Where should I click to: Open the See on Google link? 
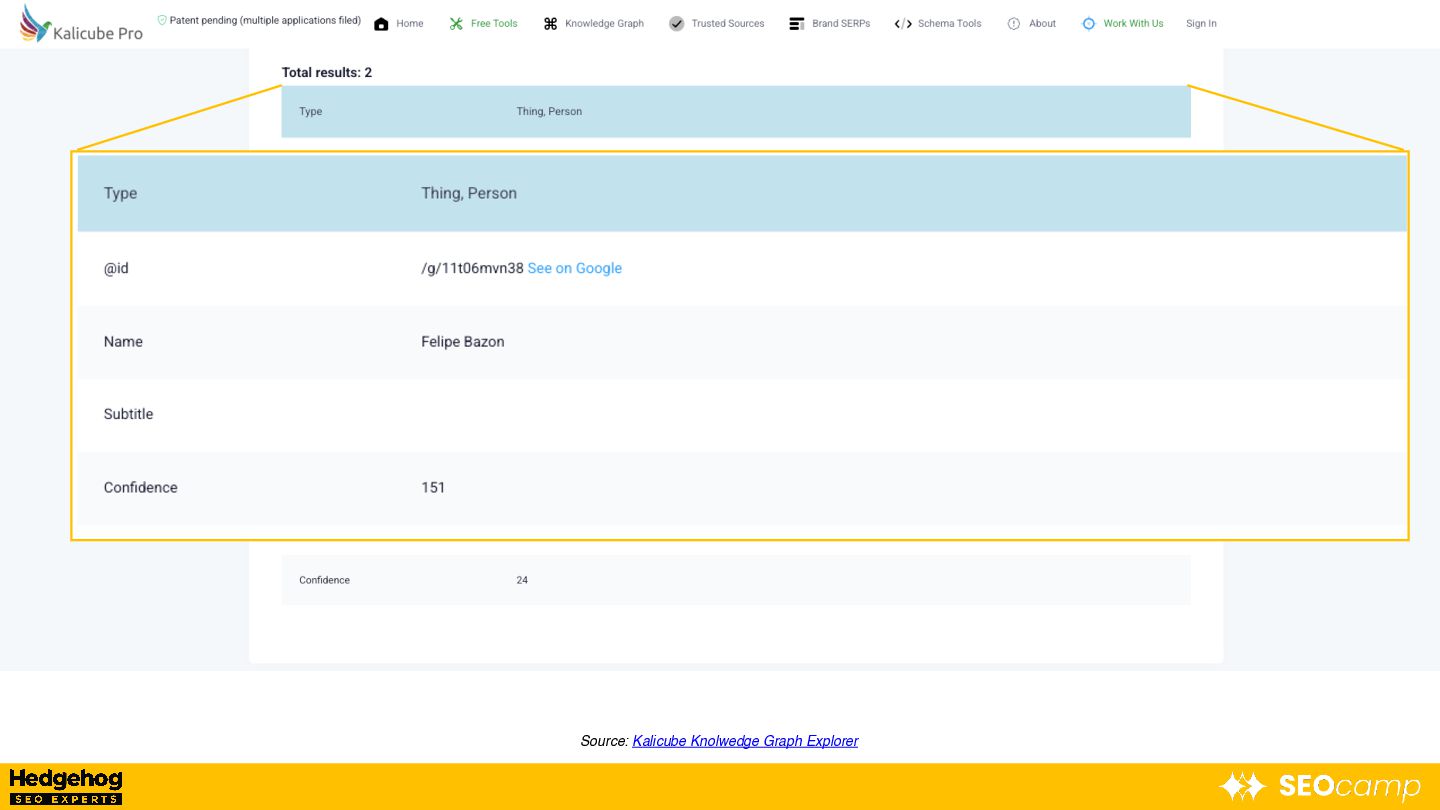[575, 268]
